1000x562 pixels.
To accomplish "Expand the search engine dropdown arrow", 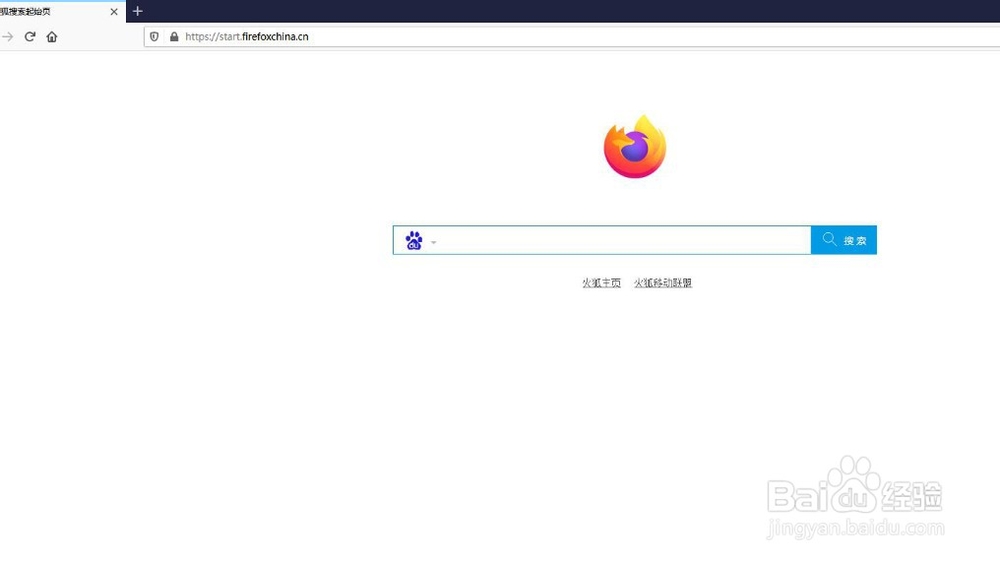I will point(434,242).
